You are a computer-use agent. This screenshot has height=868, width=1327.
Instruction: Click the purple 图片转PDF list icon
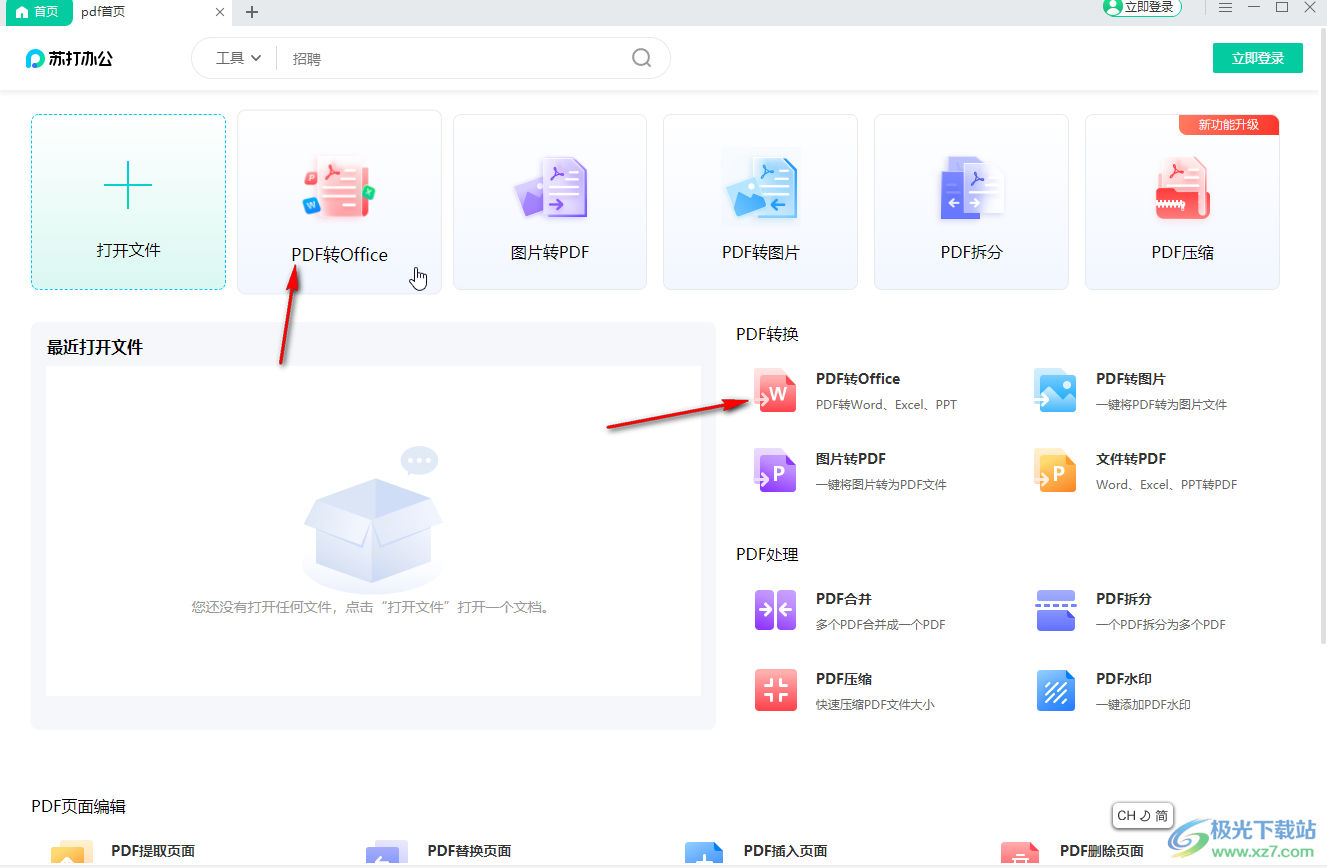click(x=775, y=471)
